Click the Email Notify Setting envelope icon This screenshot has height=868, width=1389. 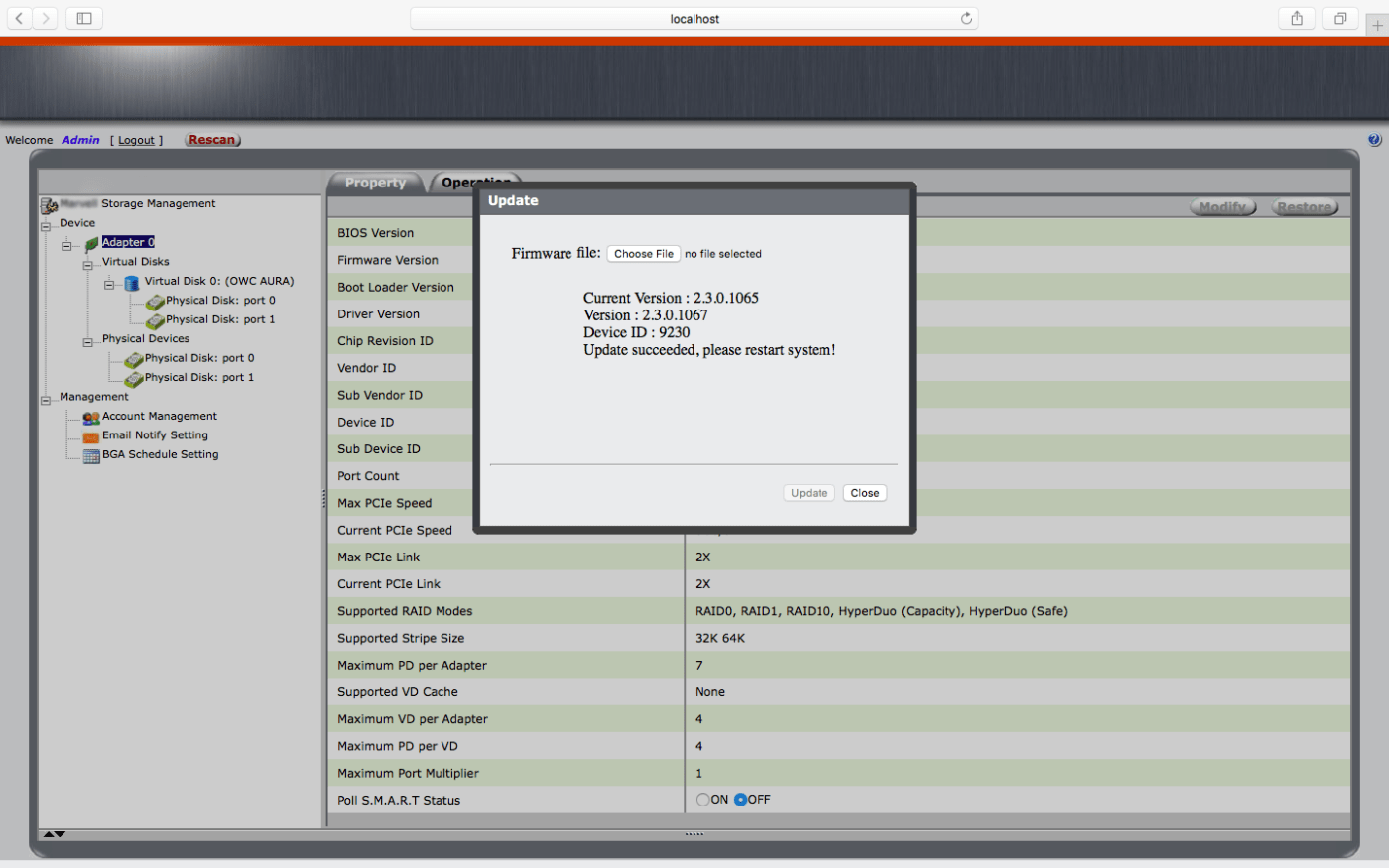[x=91, y=436]
